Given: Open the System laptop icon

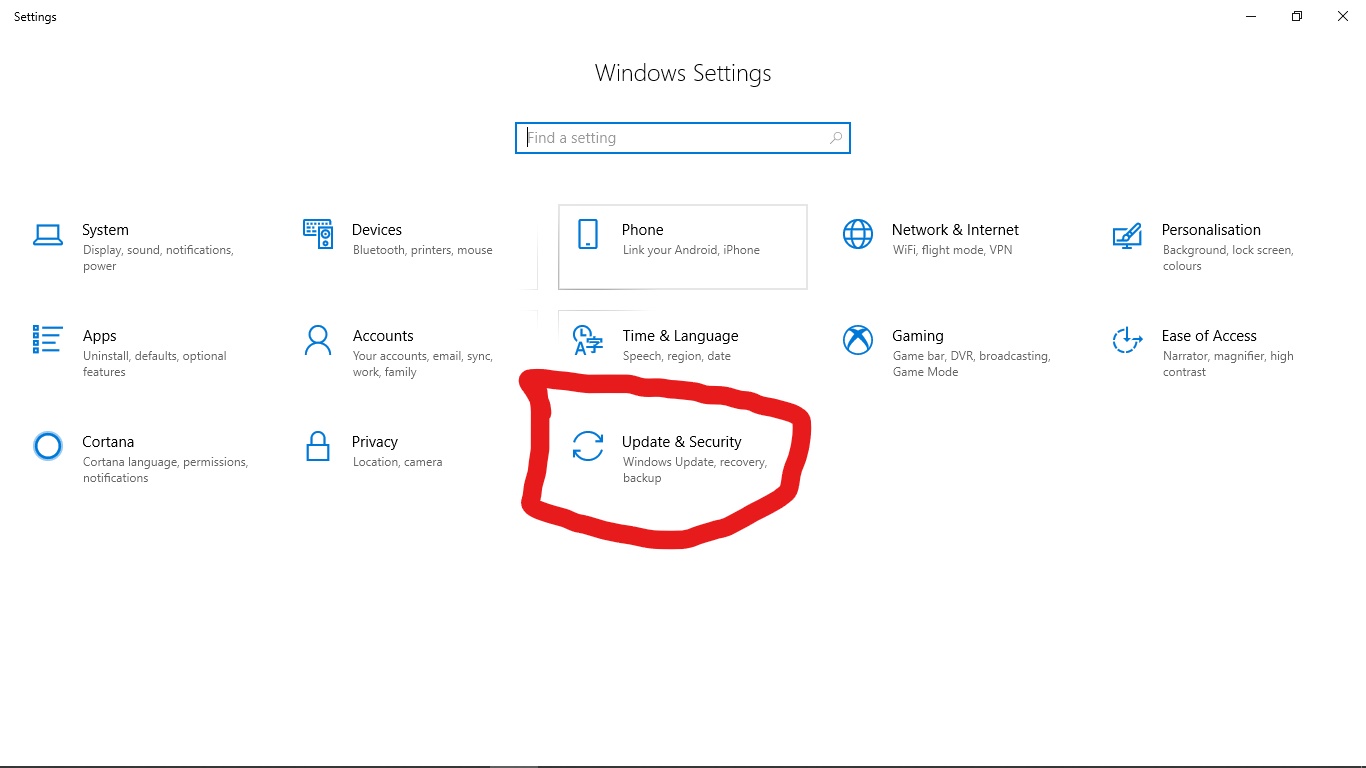Looking at the screenshot, I should tap(48, 234).
